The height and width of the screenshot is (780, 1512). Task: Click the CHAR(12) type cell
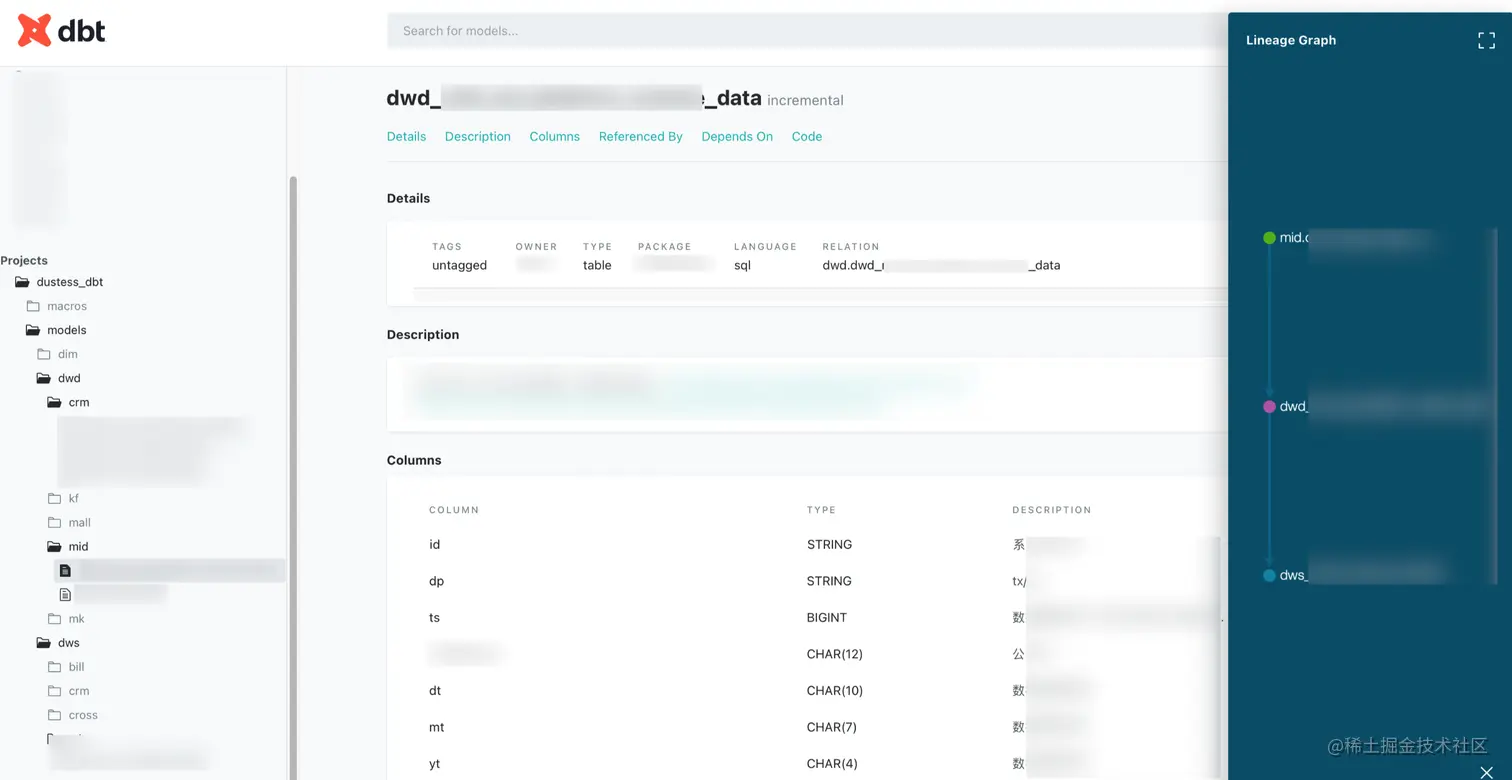[x=835, y=654]
